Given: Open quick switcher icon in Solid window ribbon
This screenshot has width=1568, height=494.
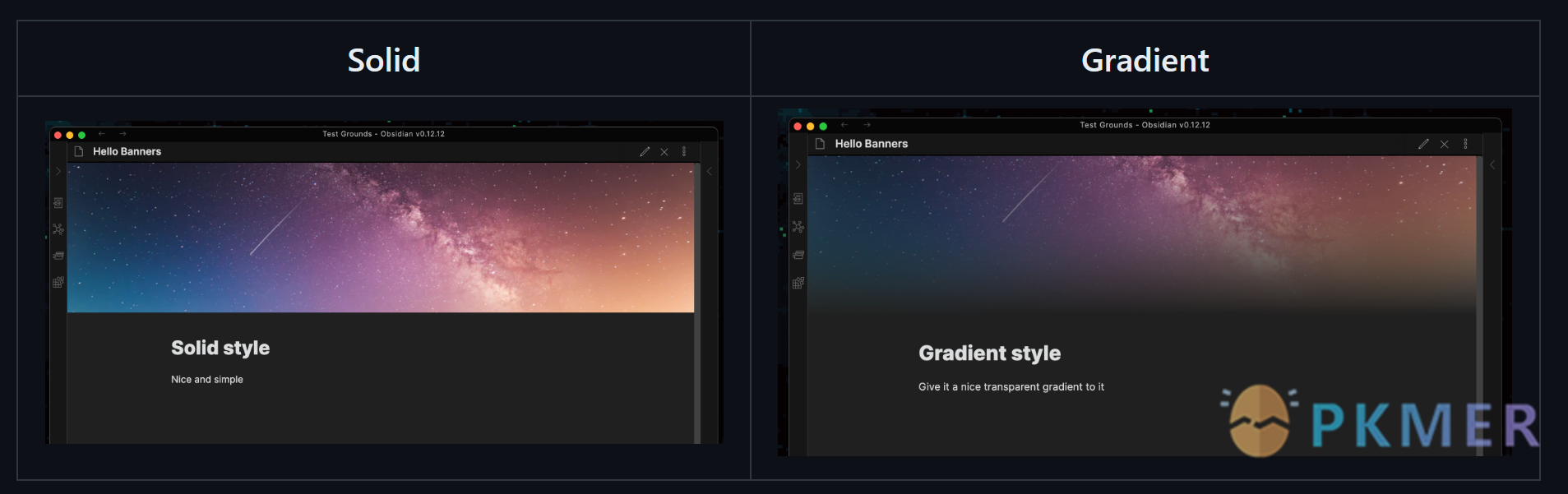Looking at the screenshot, I should point(58,202).
